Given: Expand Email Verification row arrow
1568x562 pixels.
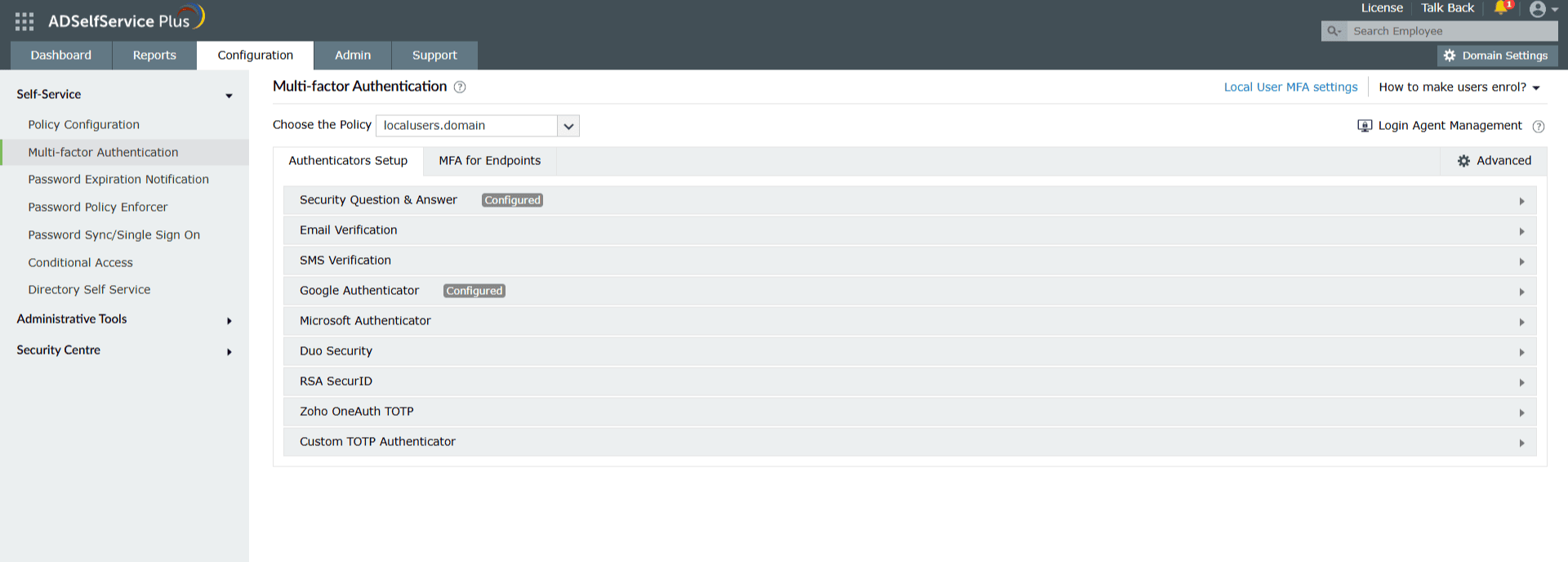Looking at the screenshot, I should point(1521,231).
